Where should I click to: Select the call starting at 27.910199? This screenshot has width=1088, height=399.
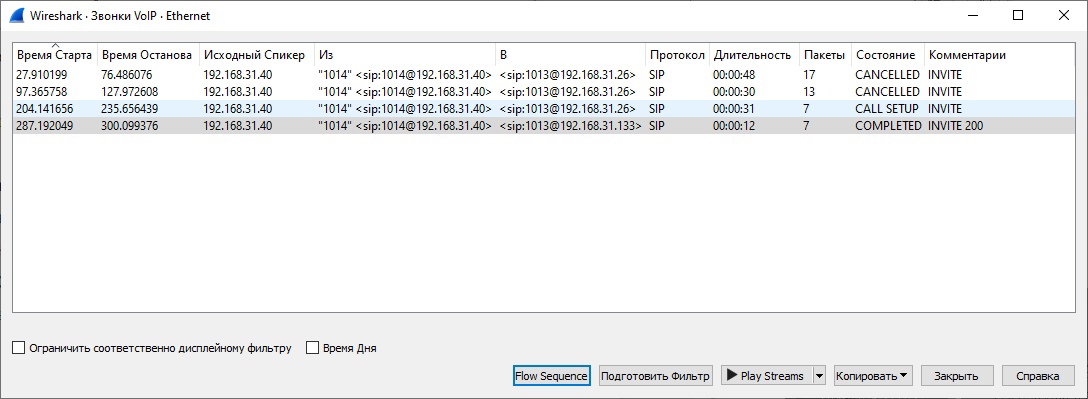(544, 74)
